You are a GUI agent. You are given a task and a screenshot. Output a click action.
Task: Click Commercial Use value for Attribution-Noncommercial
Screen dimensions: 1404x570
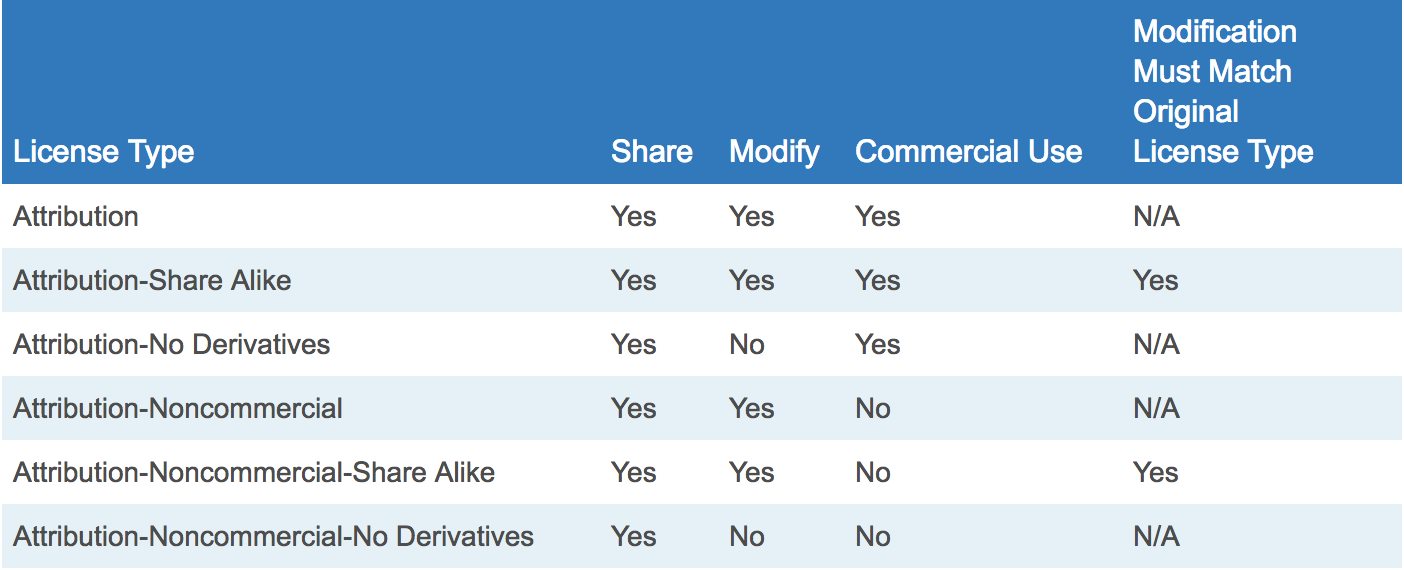pyautogui.click(x=873, y=408)
